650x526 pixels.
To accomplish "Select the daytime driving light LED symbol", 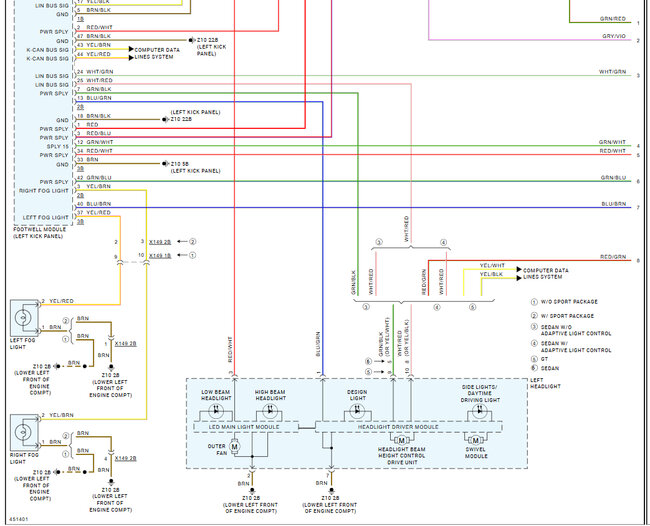I will (x=480, y=411).
